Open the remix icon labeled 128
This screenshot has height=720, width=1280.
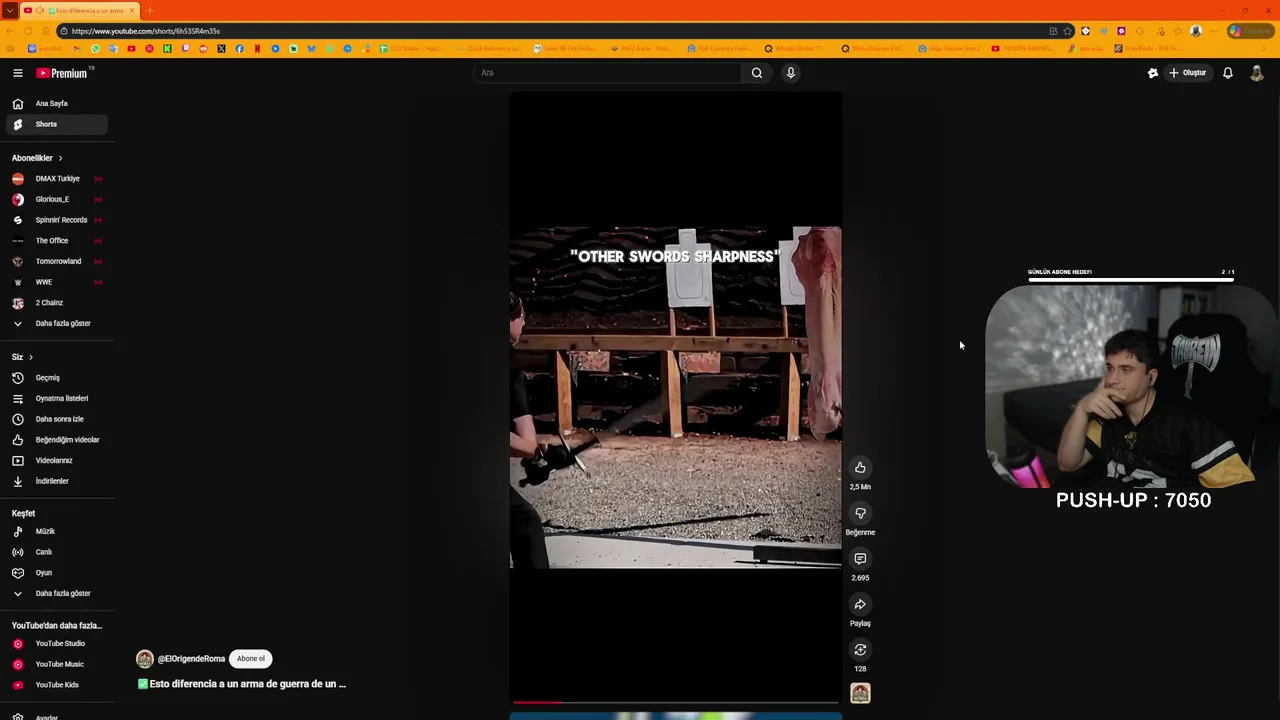coord(860,650)
